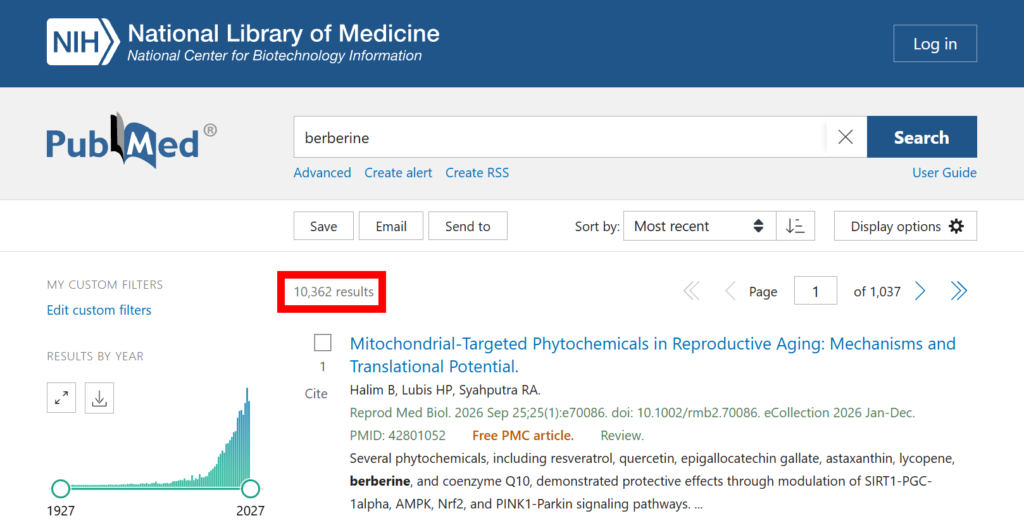Click the 10,362 results count text
Viewport: 1024px width, 530px height.
point(334,292)
